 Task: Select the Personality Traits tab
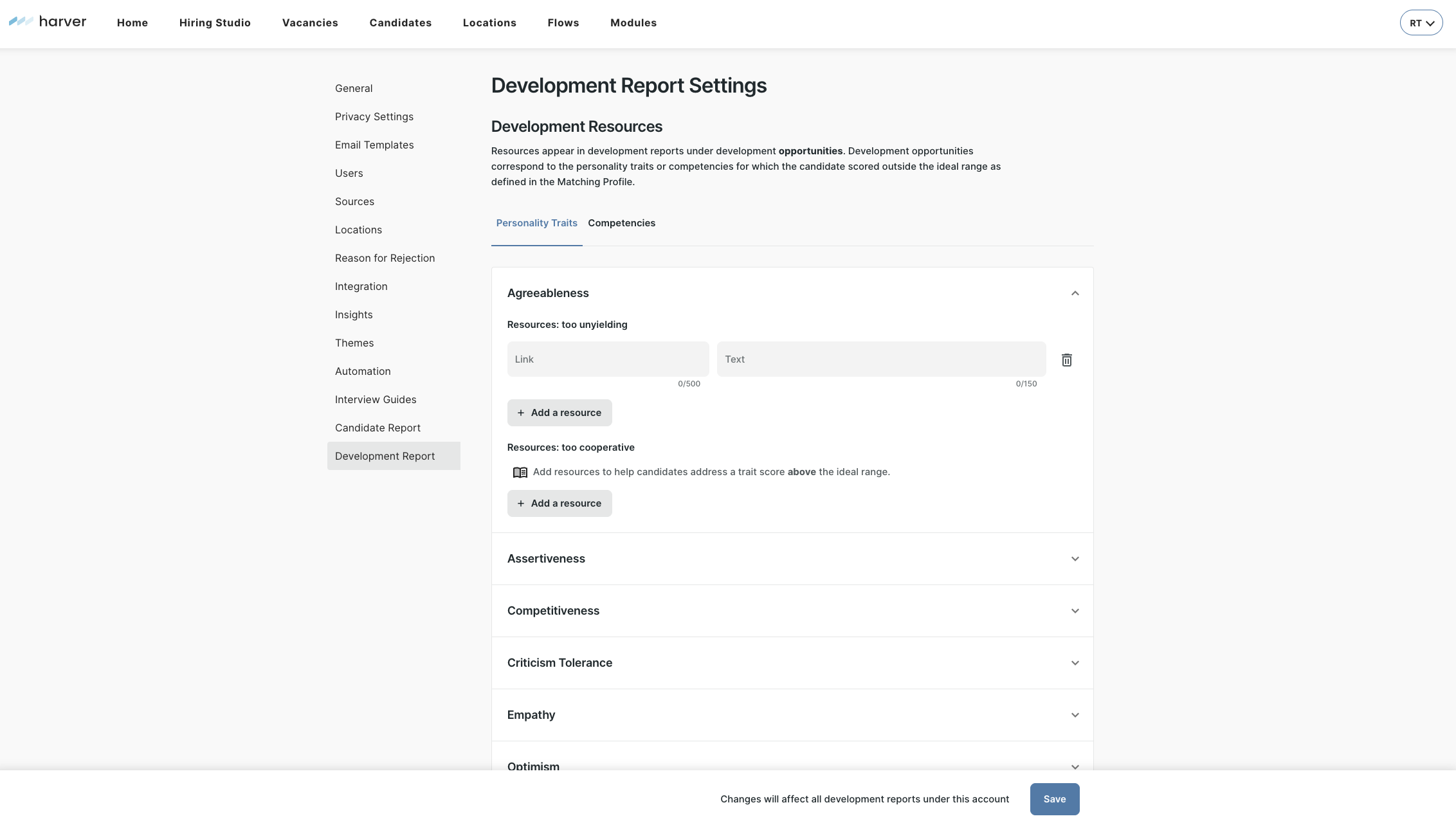pyautogui.click(x=536, y=223)
